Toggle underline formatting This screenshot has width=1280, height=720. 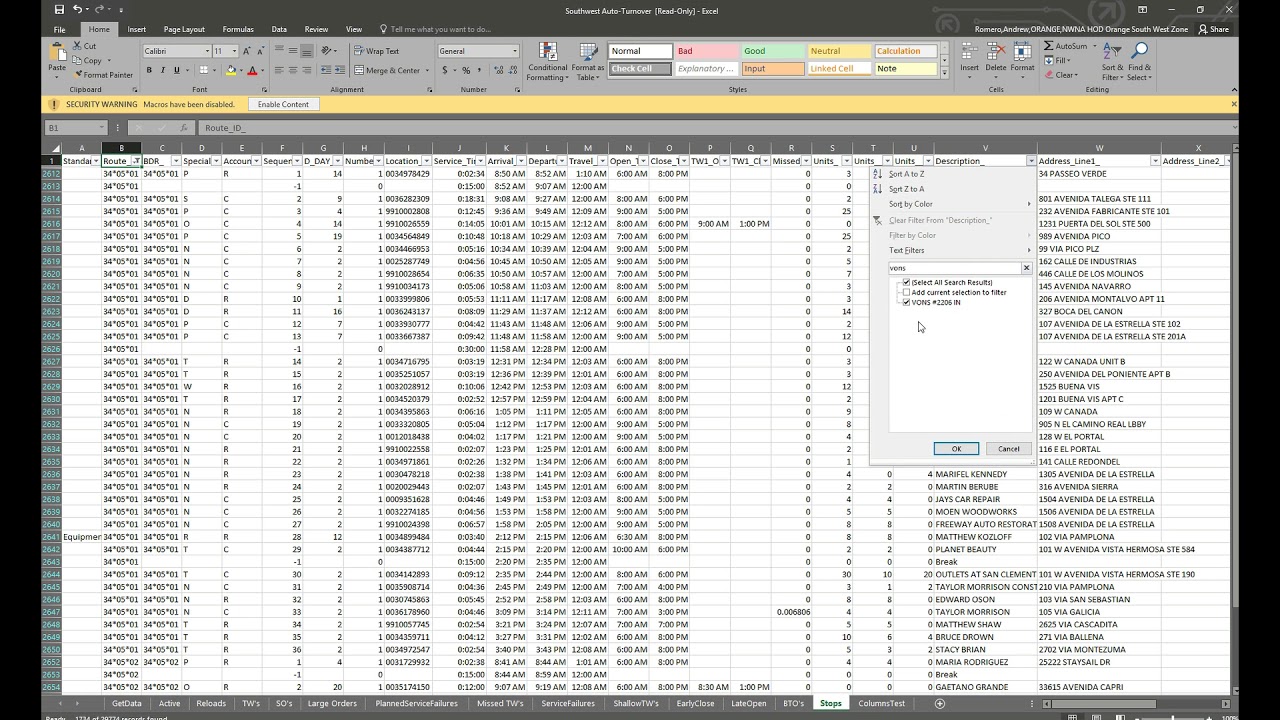pos(177,70)
